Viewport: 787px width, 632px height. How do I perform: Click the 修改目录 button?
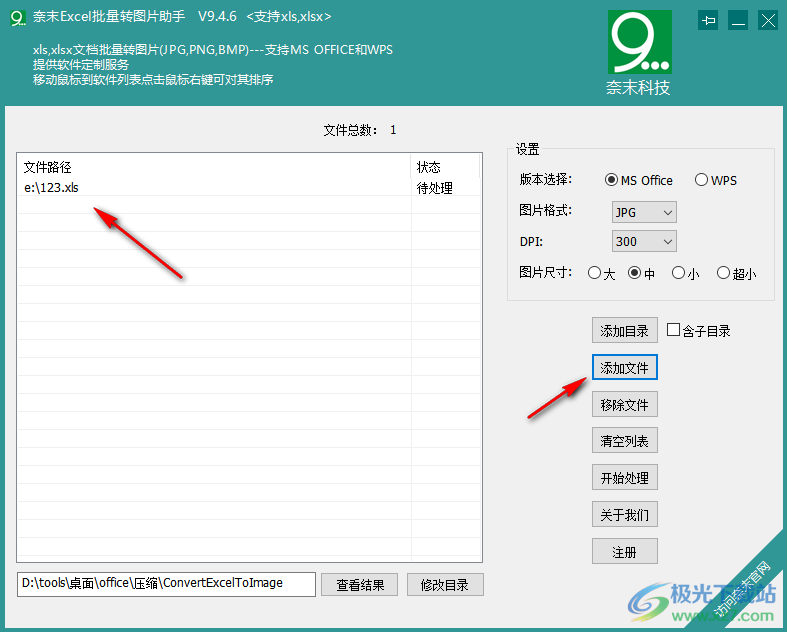point(445,585)
